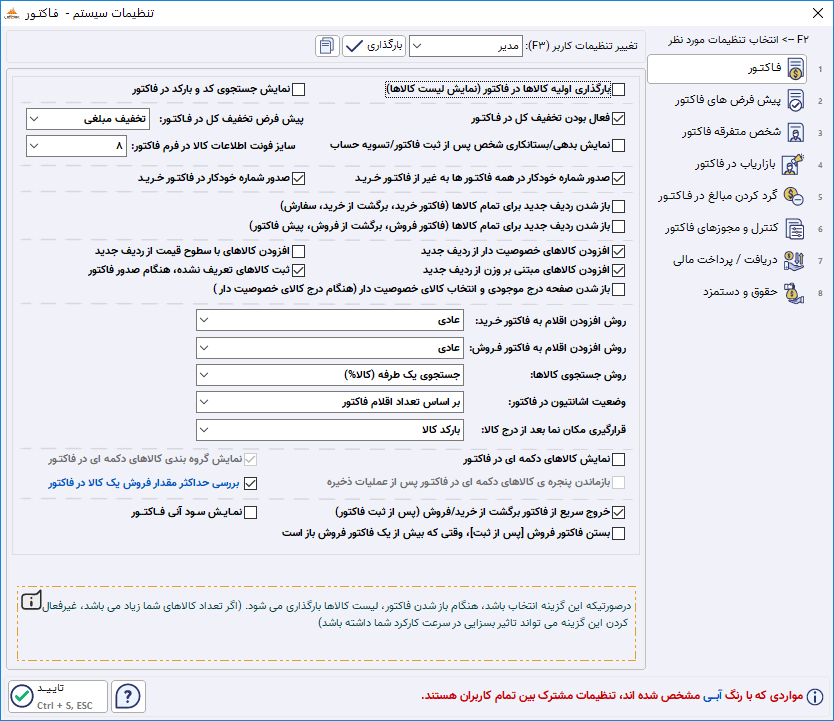The height and width of the screenshot is (721, 834).
Task: Click the شخص متفرقه فاکتور person icon
Action: tap(796, 133)
